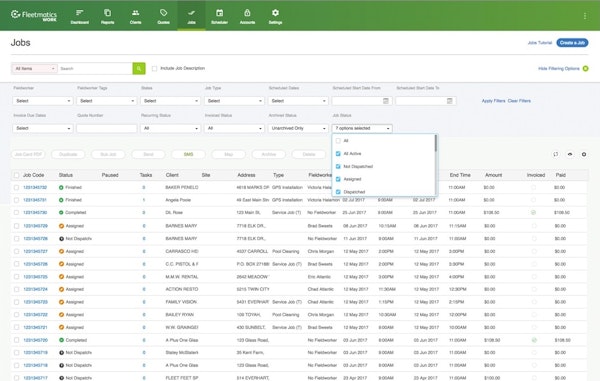The width and height of the screenshot is (600, 381).
Task: Click the invoiced check icon for job 1231345730
Action: click(533, 212)
